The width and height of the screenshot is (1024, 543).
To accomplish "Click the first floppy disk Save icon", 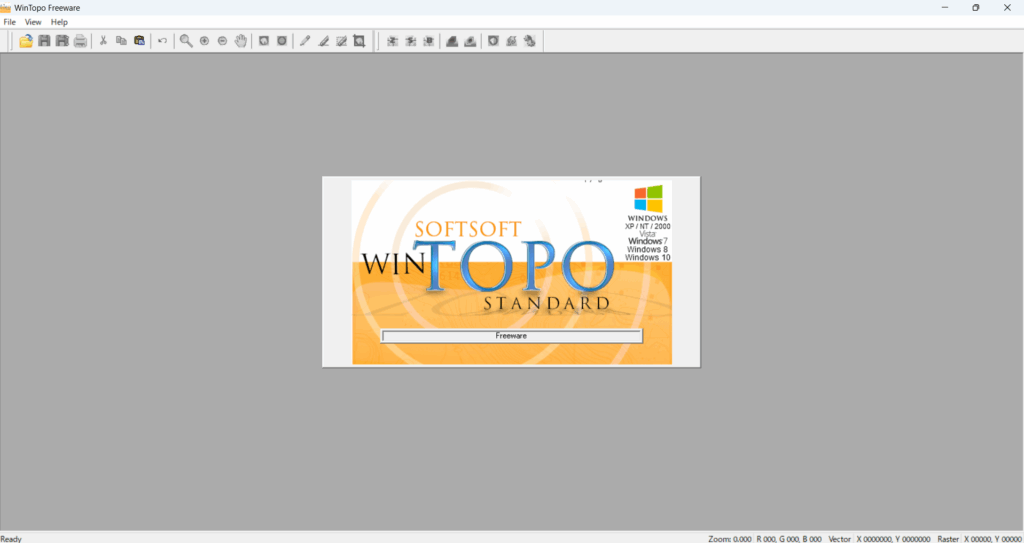I will pos(44,41).
